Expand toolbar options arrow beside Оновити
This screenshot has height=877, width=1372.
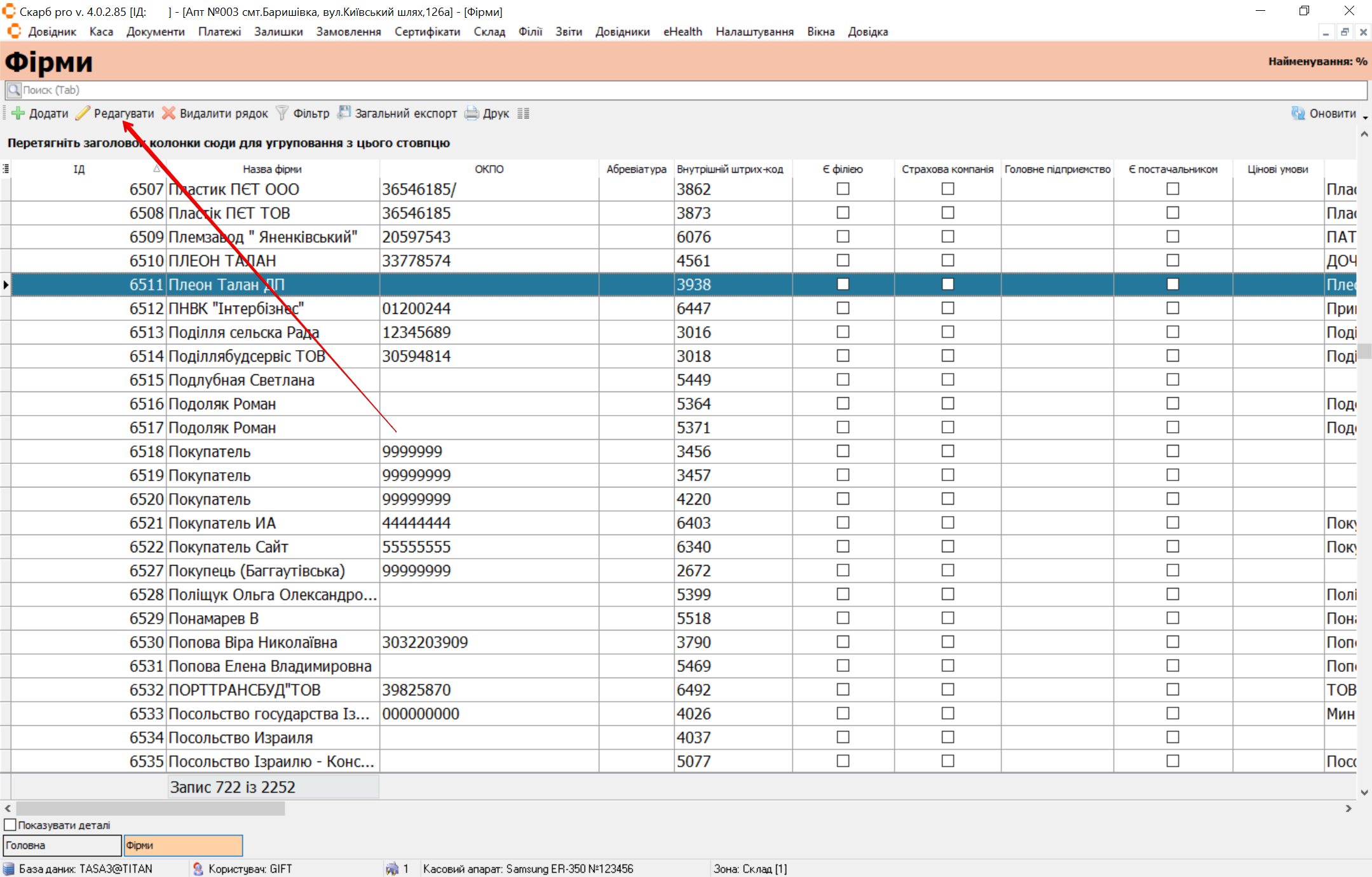tap(1365, 118)
